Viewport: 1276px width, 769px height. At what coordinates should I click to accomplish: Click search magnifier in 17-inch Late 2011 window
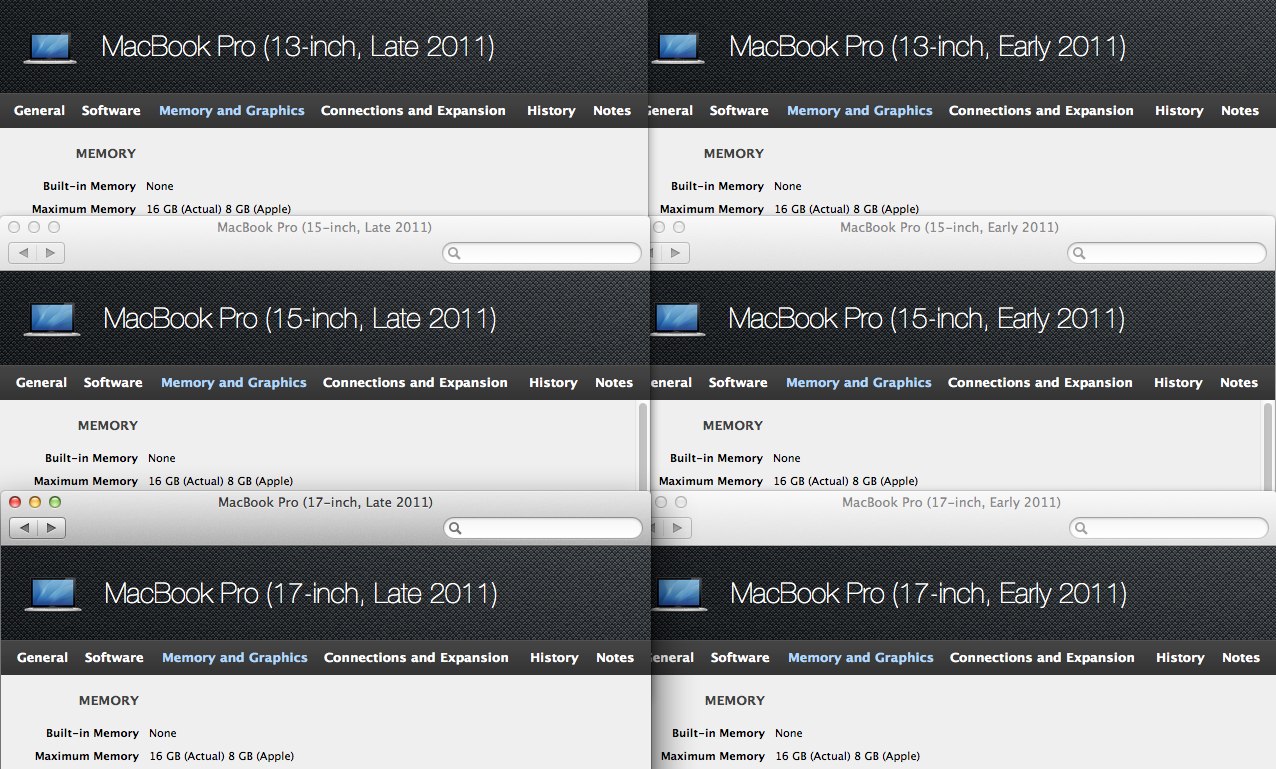[x=455, y=528]
